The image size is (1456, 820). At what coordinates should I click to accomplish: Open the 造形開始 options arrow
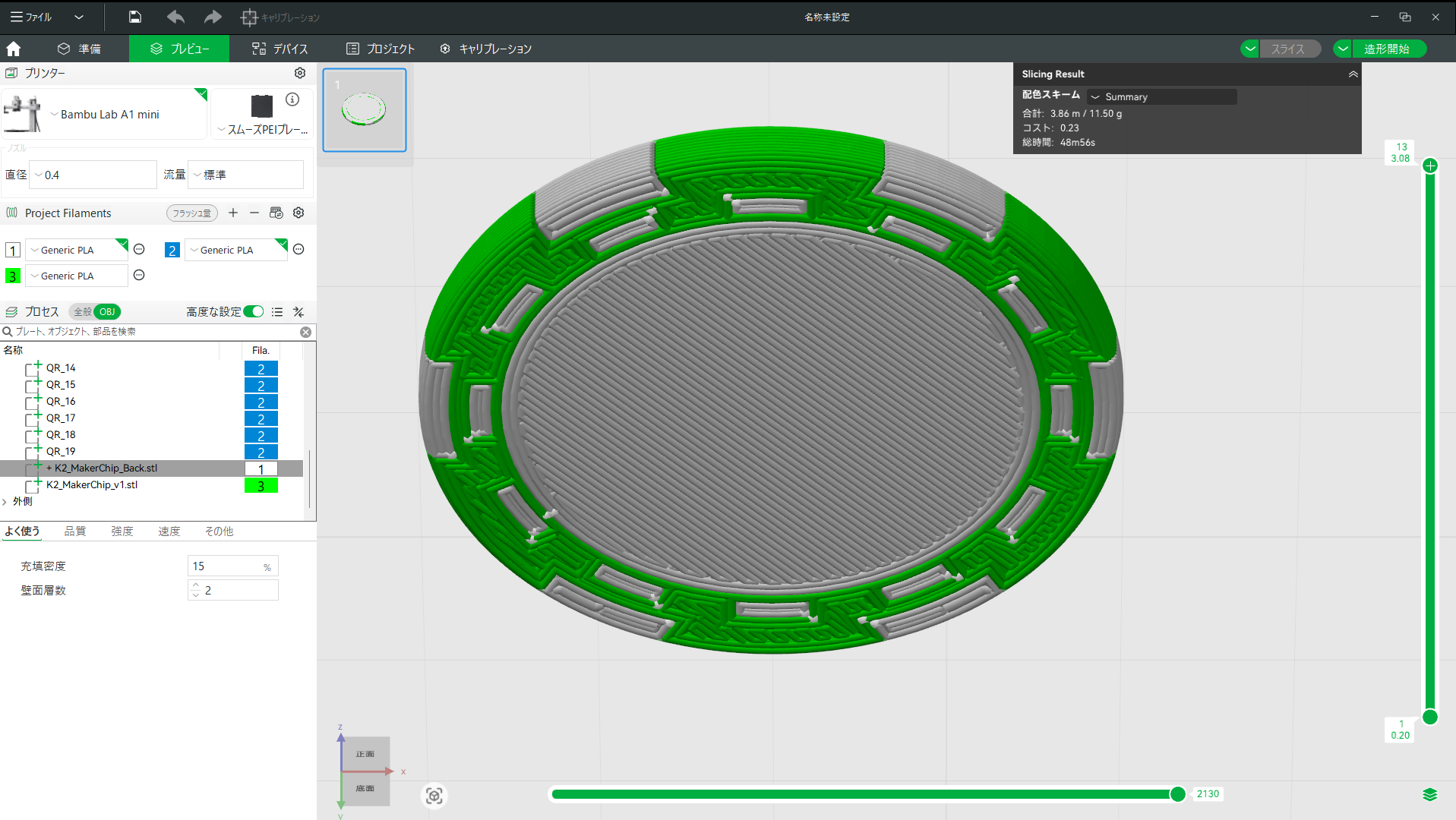point(1343,49)
